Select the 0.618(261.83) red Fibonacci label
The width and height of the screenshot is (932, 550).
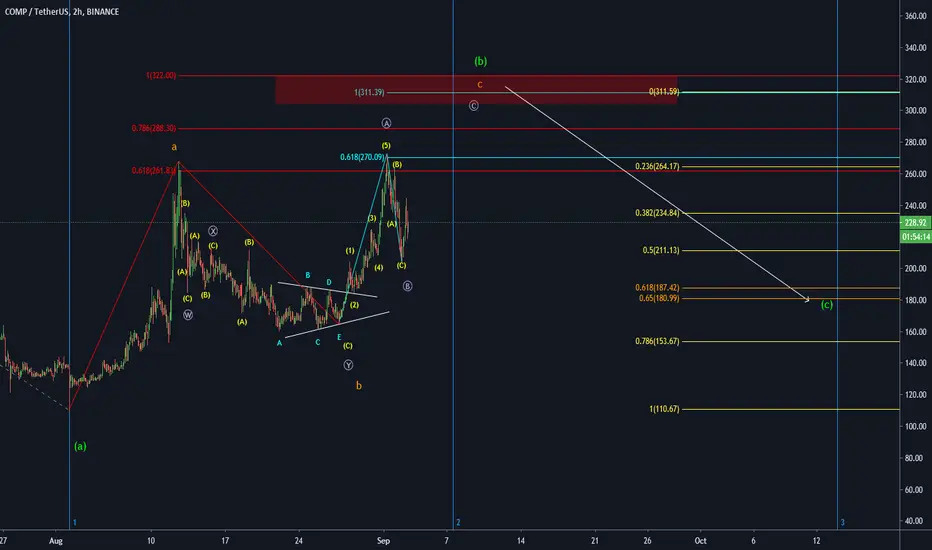click(x=154, y=171)
